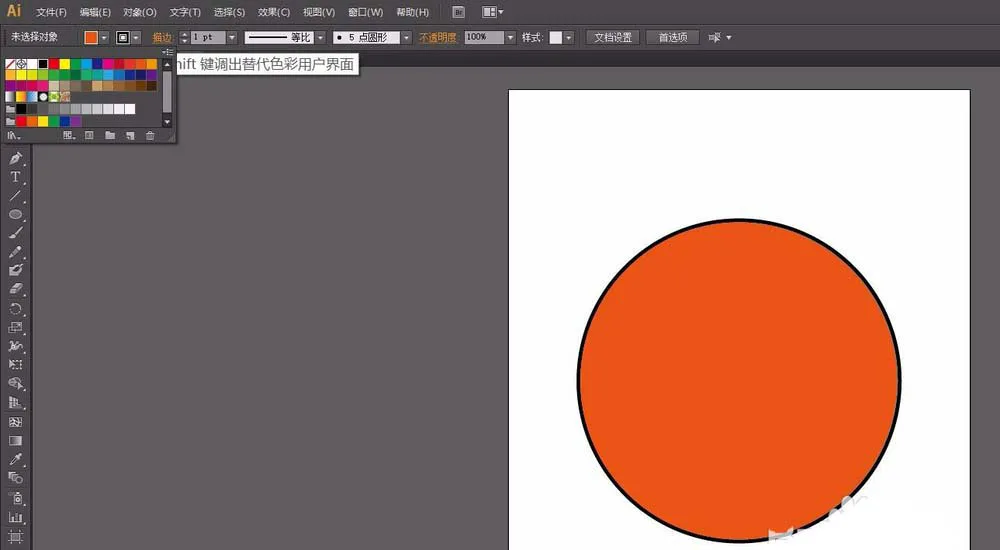Select the Rotate tool
This screenshot has width=1000, height=550.
[x=15, y=309]
